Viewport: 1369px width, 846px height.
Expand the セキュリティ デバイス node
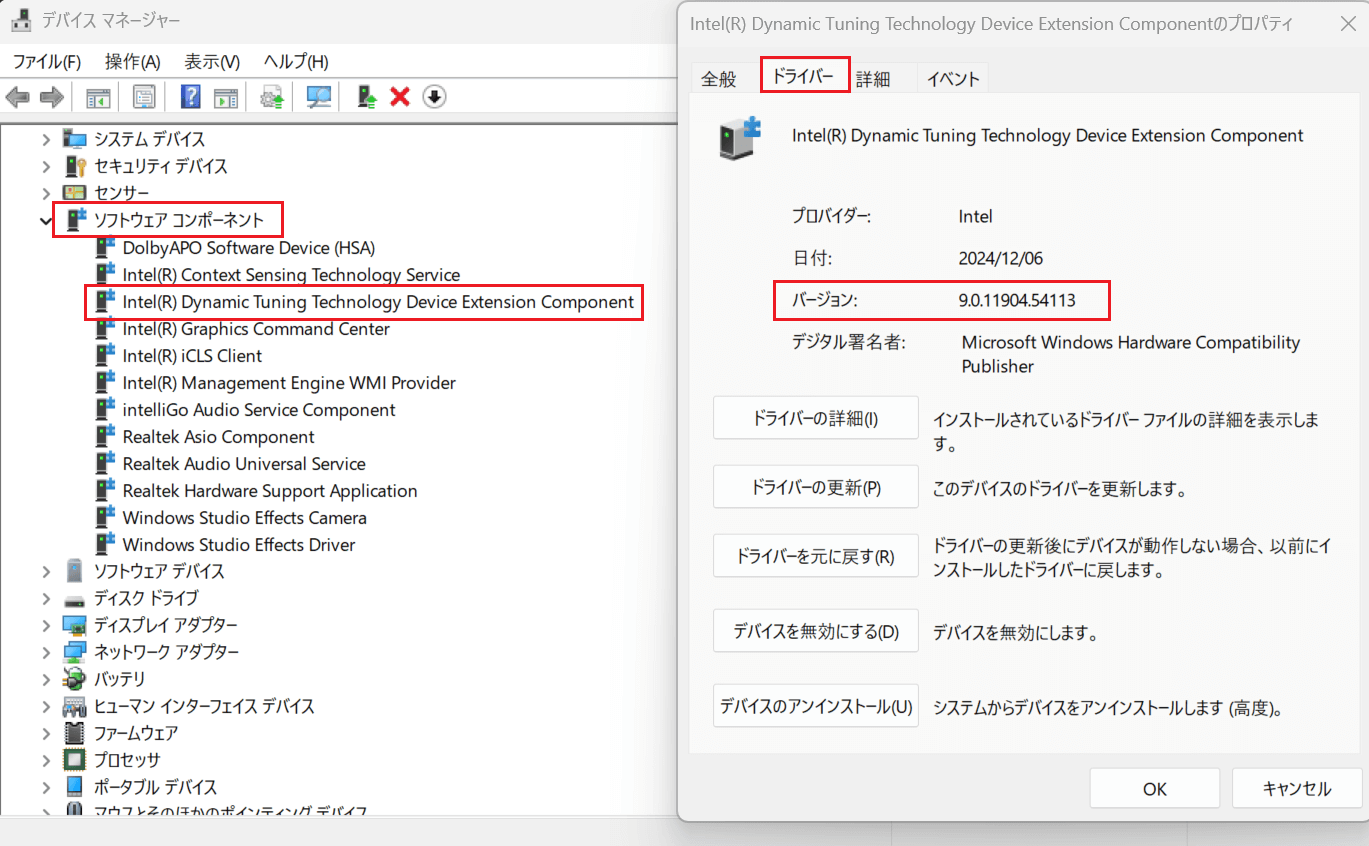[46, 166]
